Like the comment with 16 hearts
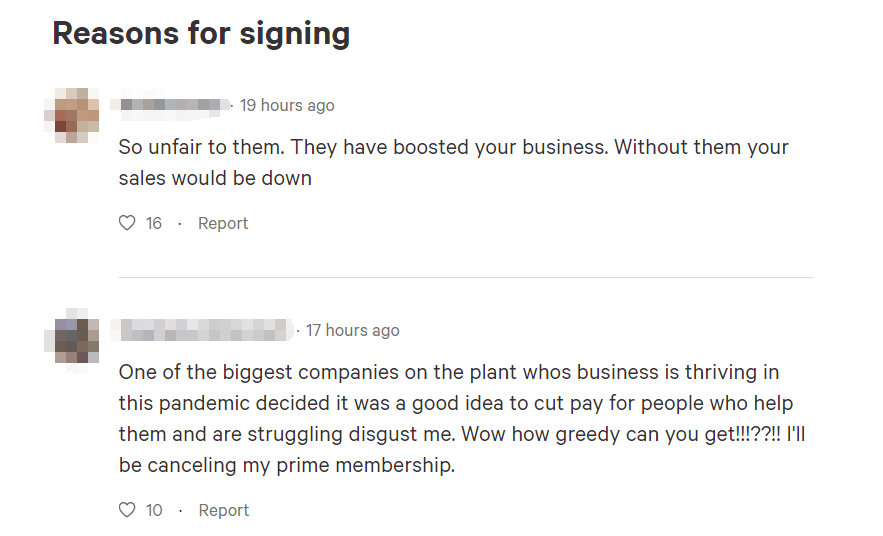The height and width of the screenshot is (536, 883). 127,223
